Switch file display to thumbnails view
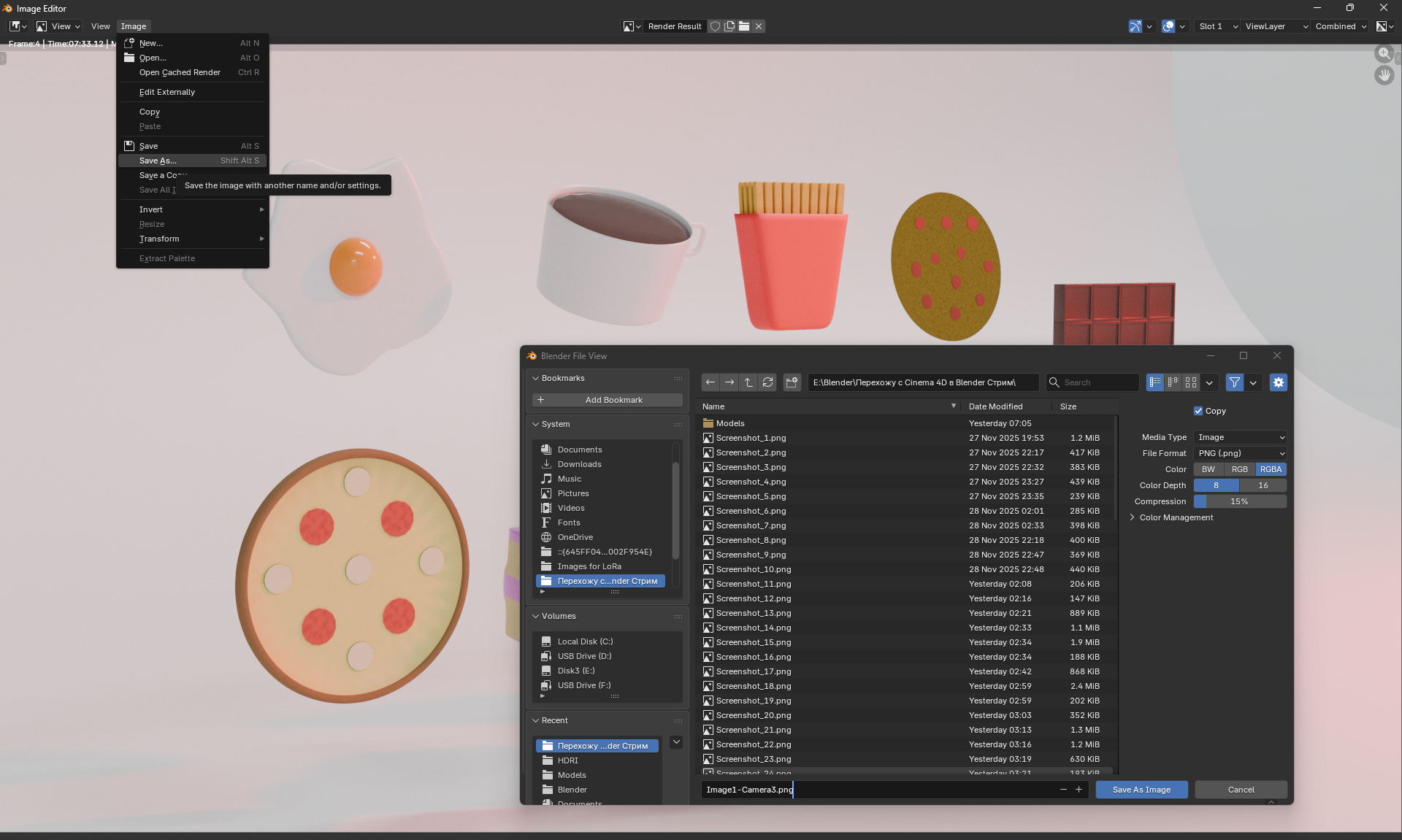This screenshot has height=840, width=1402. tap(1191, 382)
